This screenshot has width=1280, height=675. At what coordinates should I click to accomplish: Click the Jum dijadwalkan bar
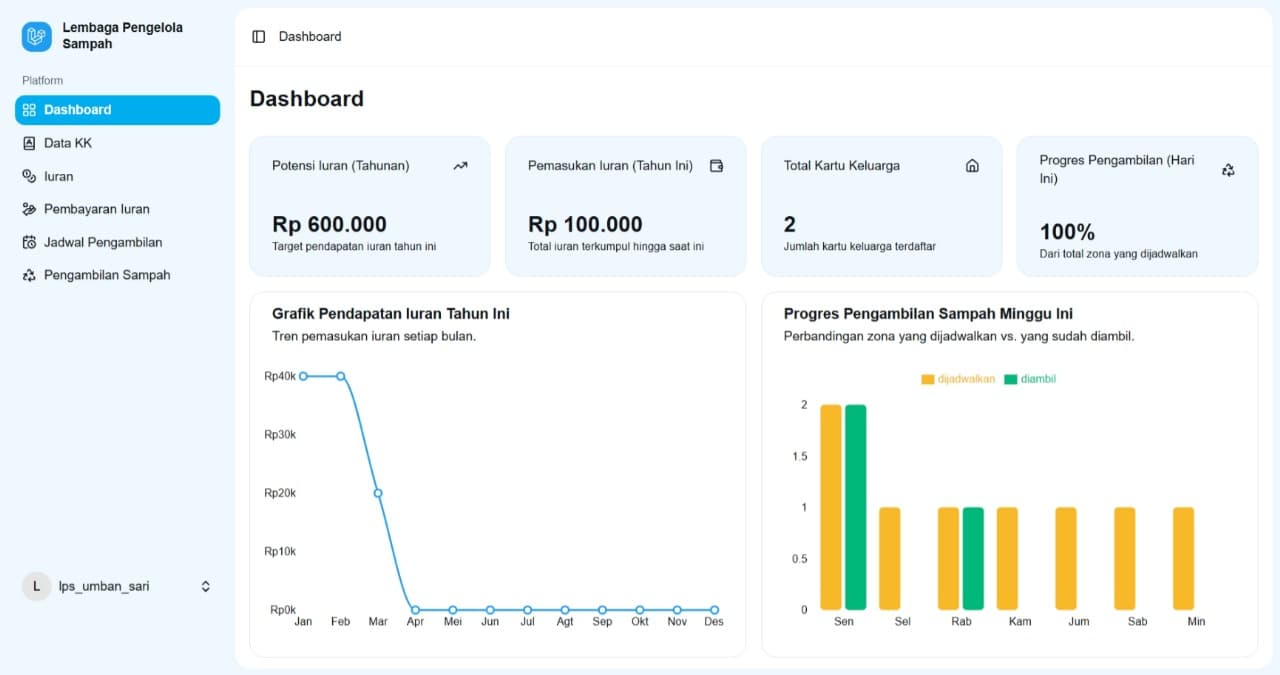[1066, 558]
